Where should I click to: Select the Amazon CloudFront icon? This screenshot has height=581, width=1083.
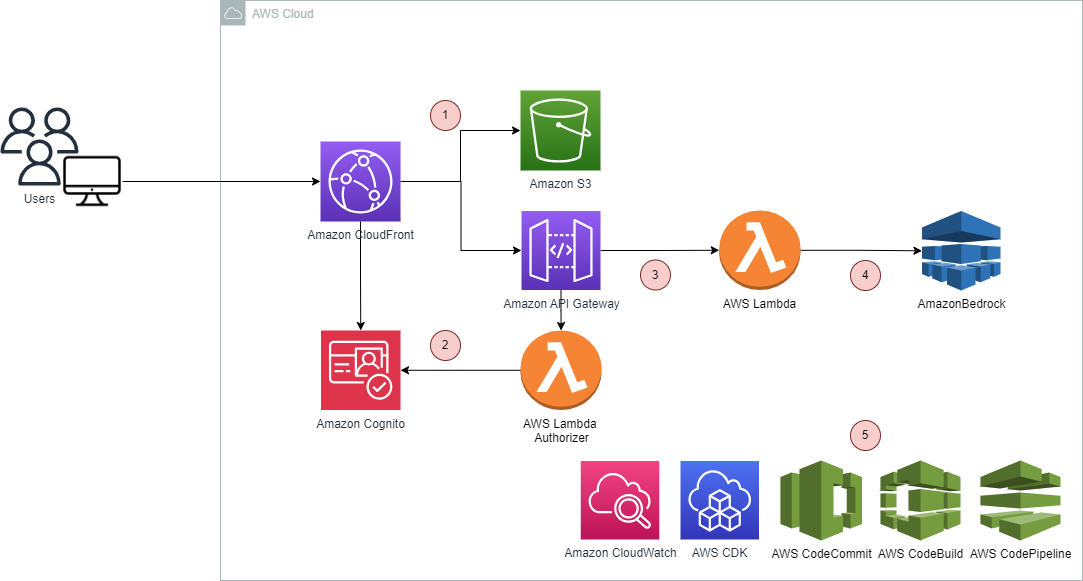(x=361, y=182)
